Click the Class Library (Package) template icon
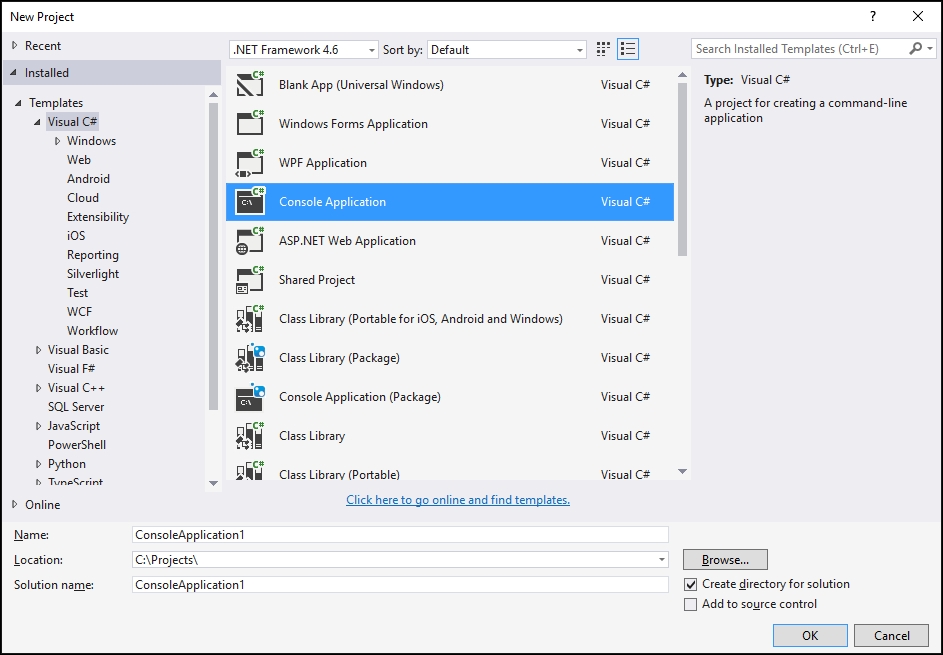Image resolution: width=943 pixels, height=655 pixels. point(250,358)
